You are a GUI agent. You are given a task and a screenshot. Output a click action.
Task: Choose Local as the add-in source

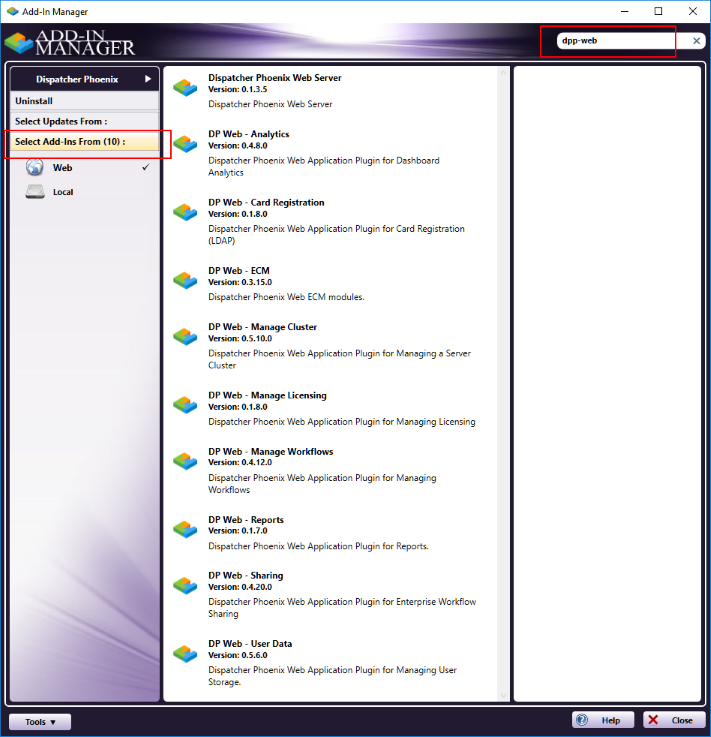pos(85,192)
